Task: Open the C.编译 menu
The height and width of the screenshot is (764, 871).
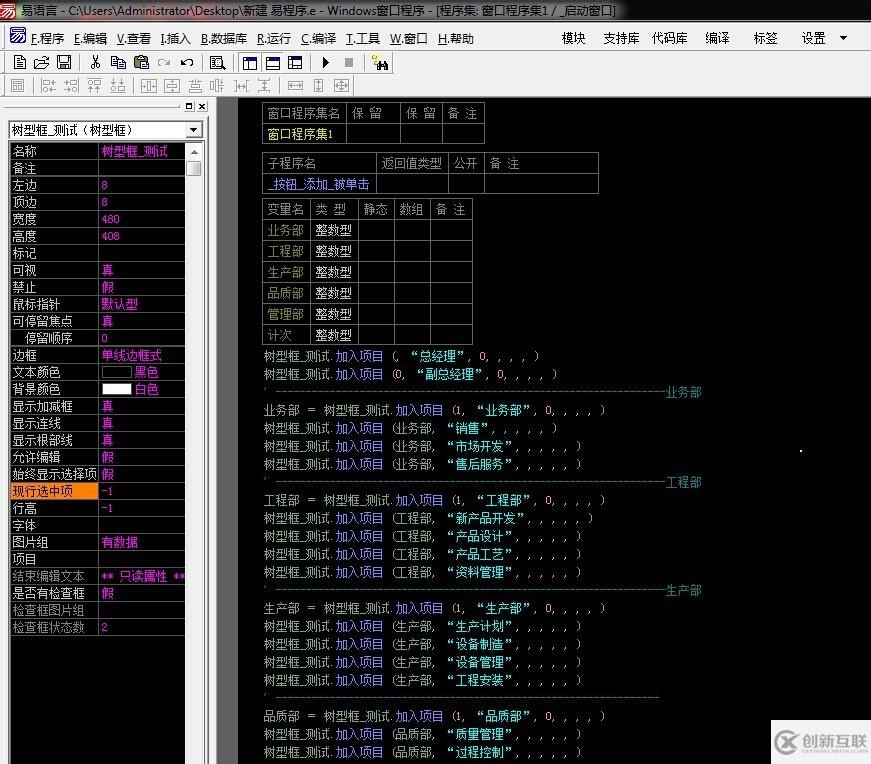Action: coord(318,38)
